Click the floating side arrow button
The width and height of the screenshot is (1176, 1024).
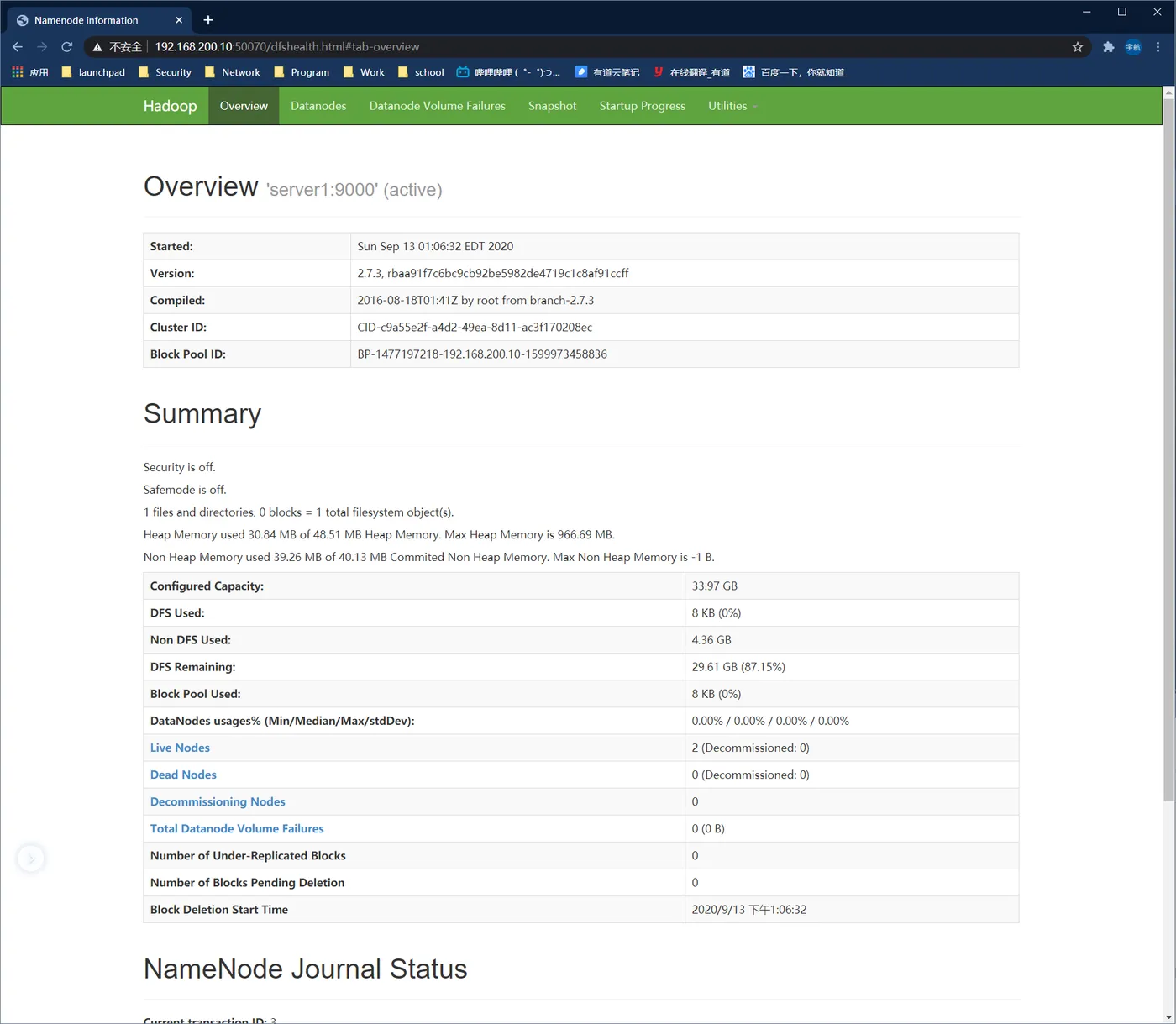tap(31, 859)
